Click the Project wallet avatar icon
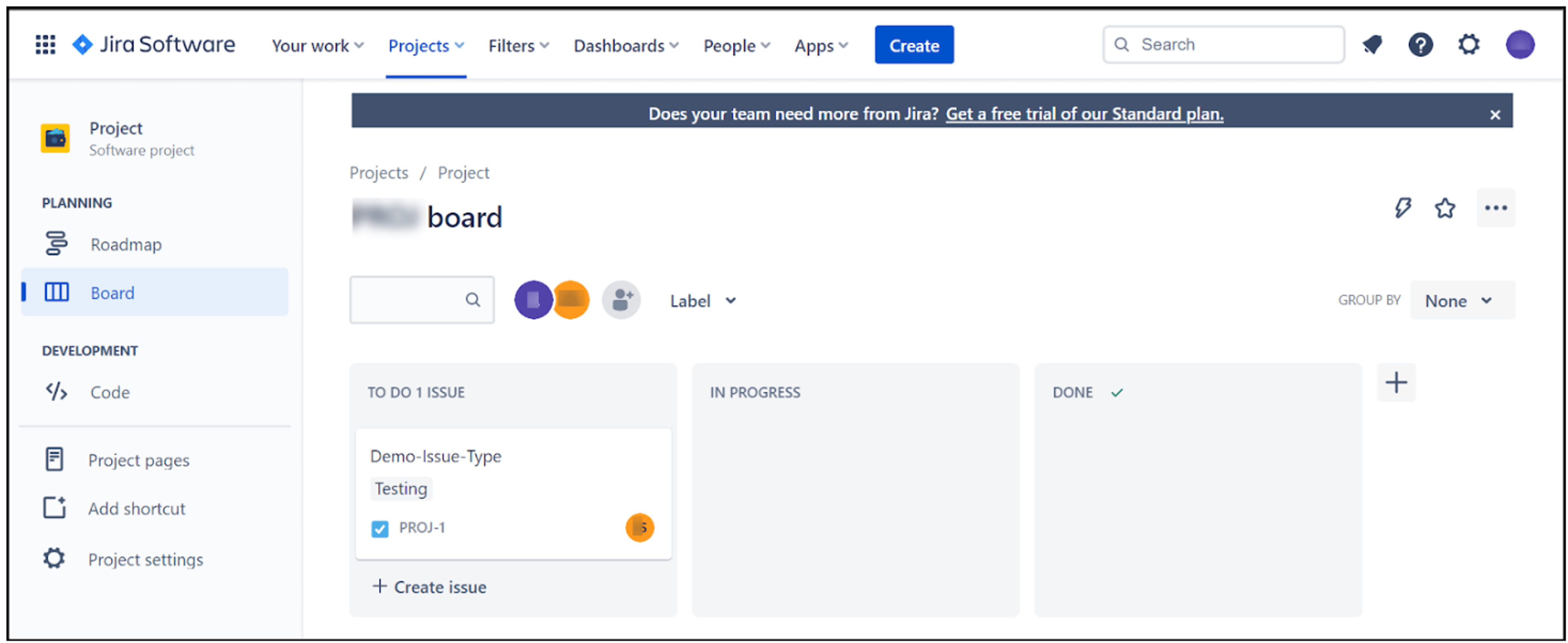 (56, 138)
